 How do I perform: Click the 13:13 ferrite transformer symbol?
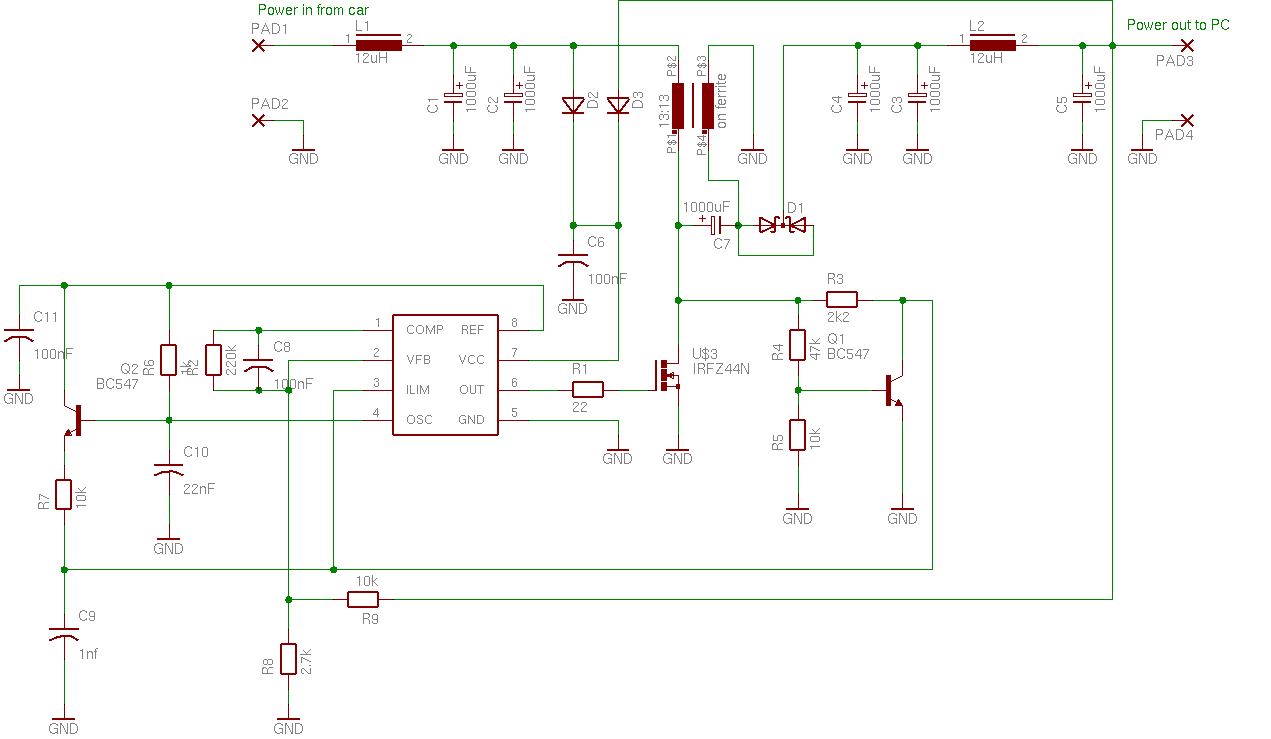[x=693, y=106]
